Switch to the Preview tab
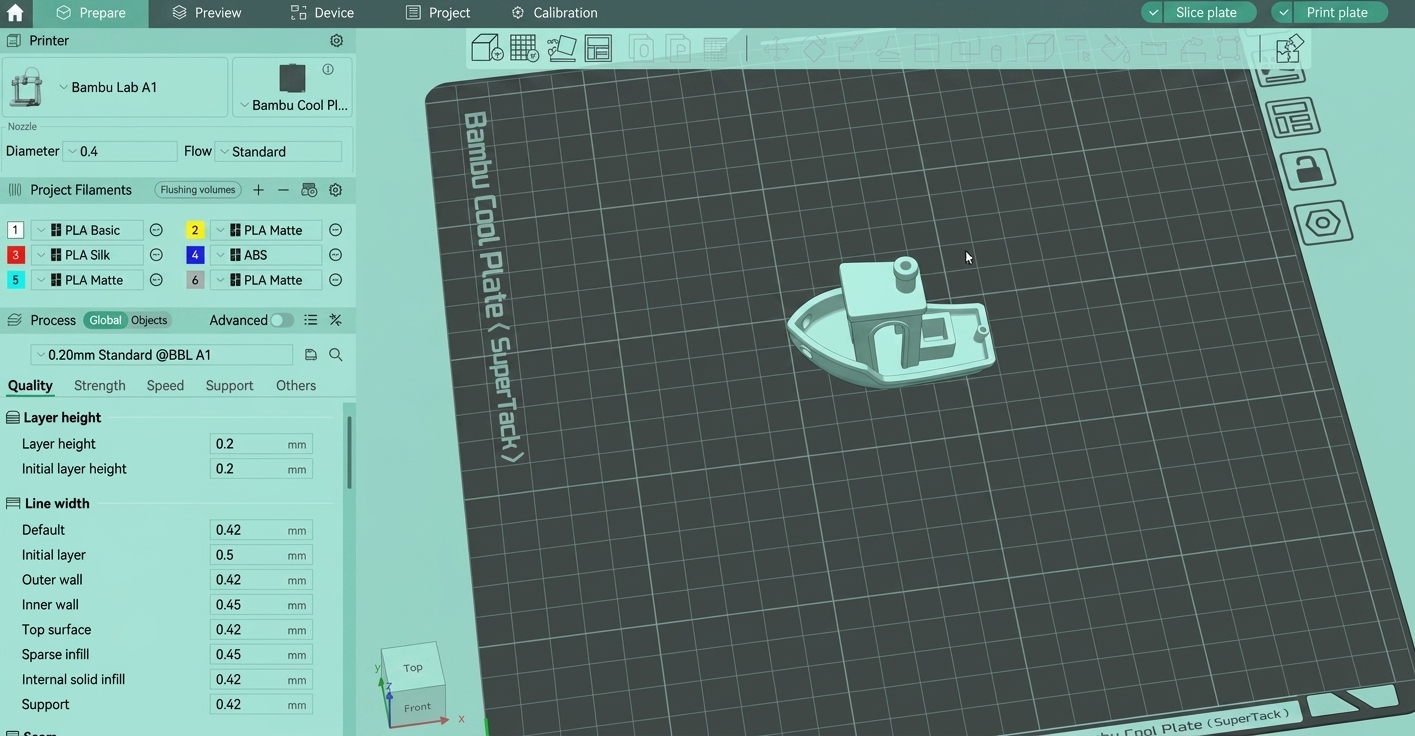The width and height of the screenshot is (1415, 736). [x=206, y=13]
